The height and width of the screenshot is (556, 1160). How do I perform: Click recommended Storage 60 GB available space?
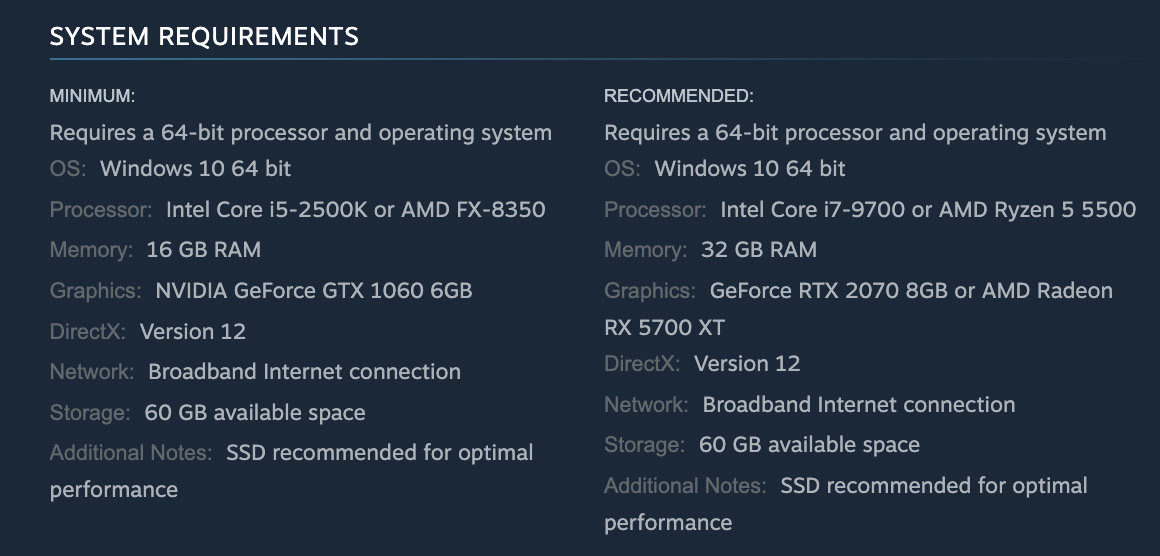[x=809, y=444]
